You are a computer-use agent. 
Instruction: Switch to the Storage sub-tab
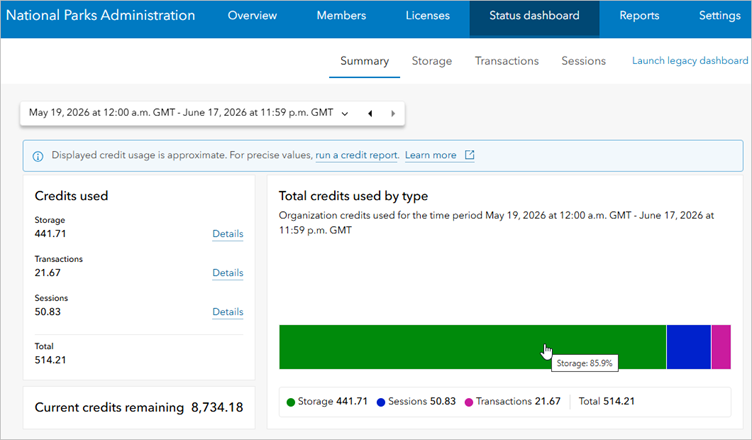tap(432, 61)
